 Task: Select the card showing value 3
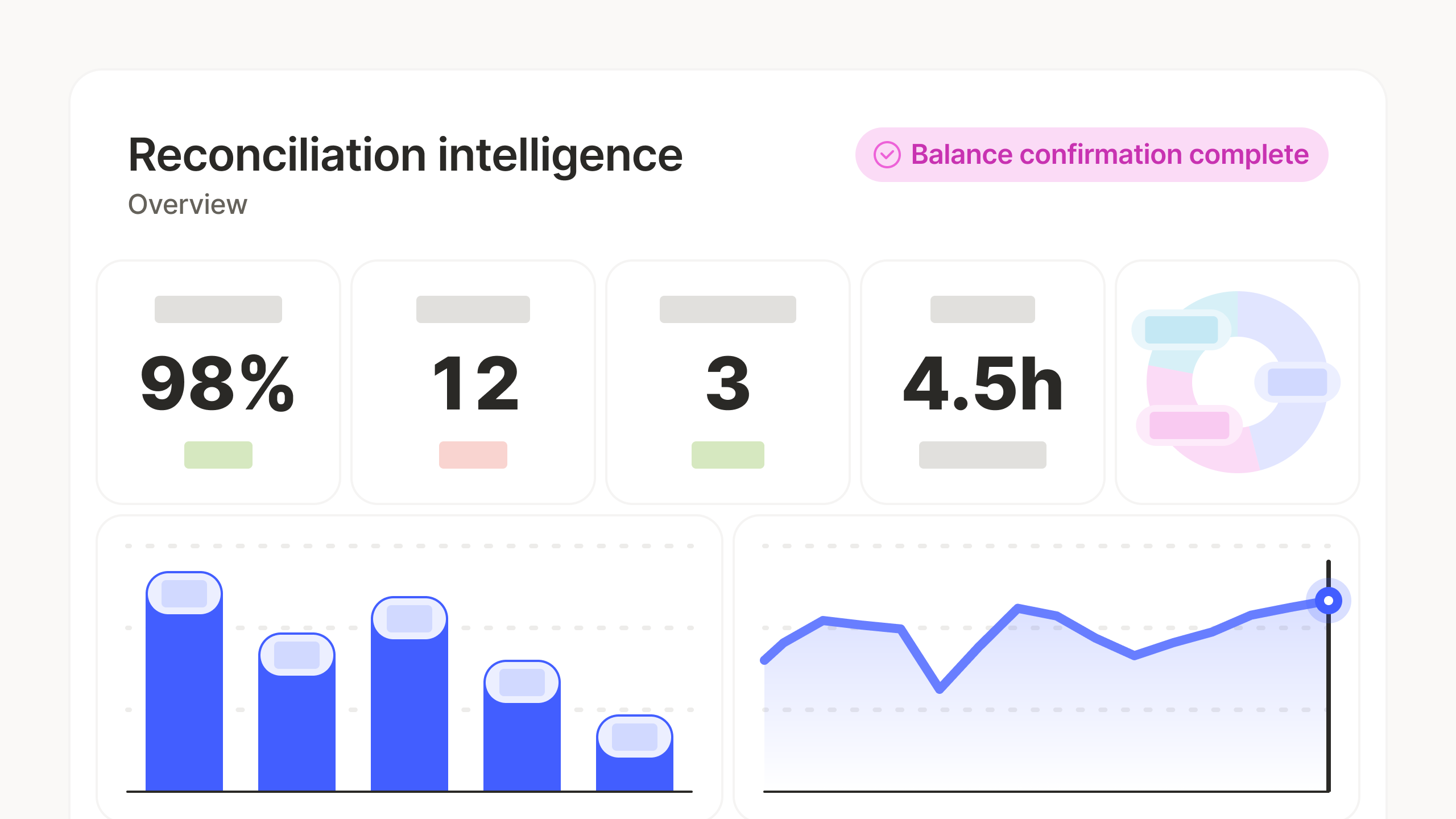click(x=728, y=382)
